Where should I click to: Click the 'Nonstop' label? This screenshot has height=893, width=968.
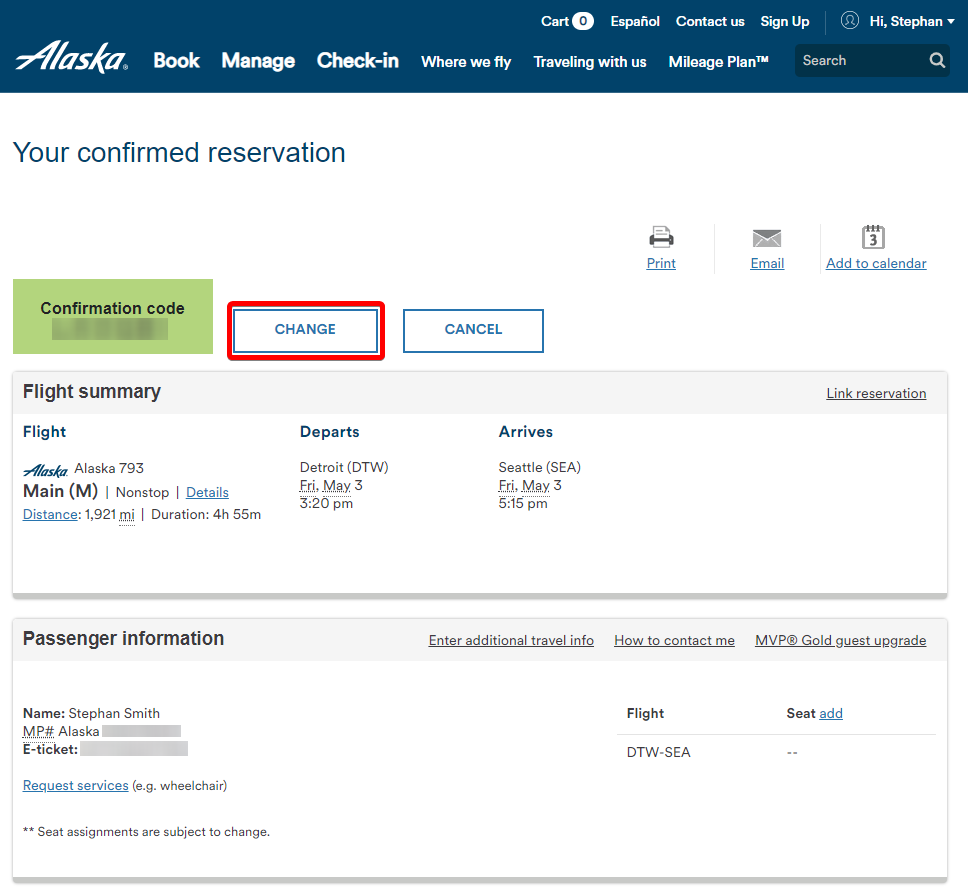pos(142,492)
